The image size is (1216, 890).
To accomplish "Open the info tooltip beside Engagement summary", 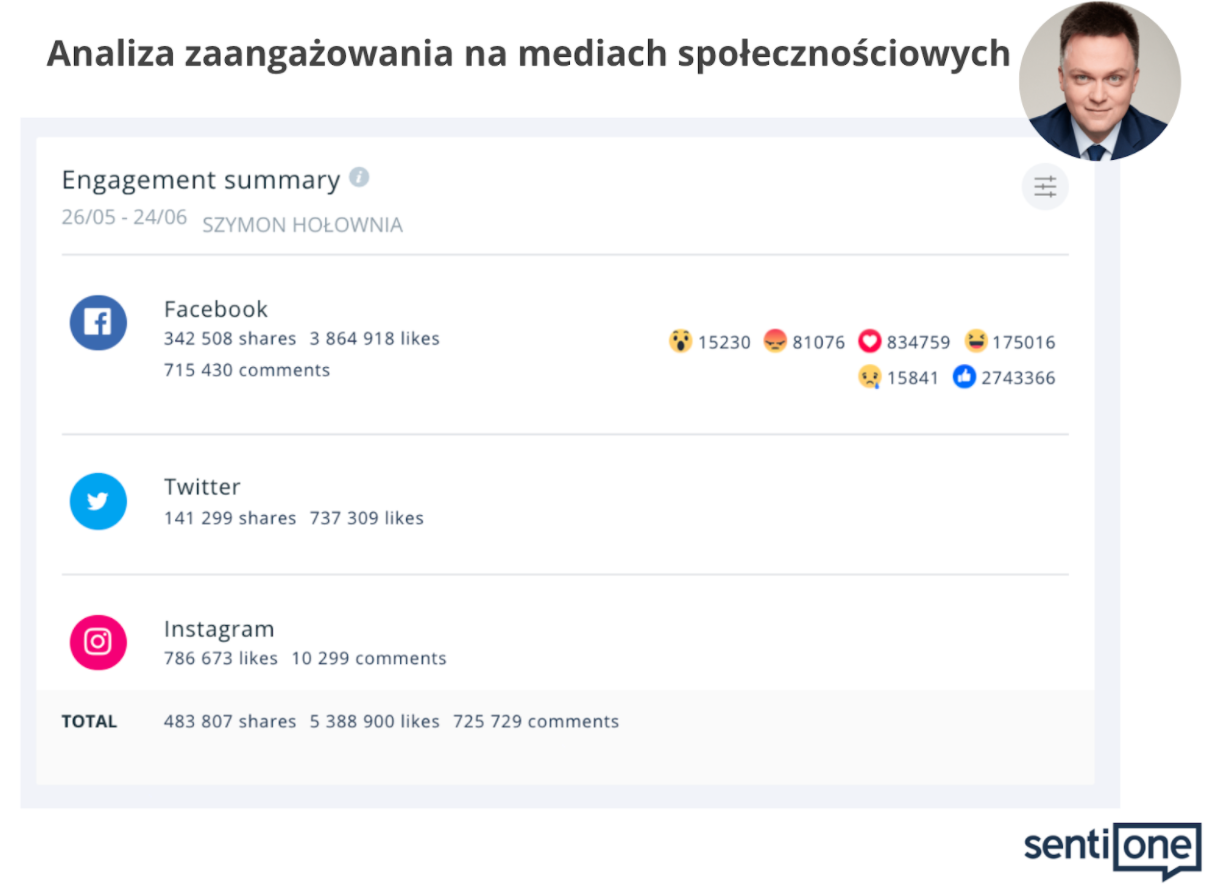I will point(359,175).
